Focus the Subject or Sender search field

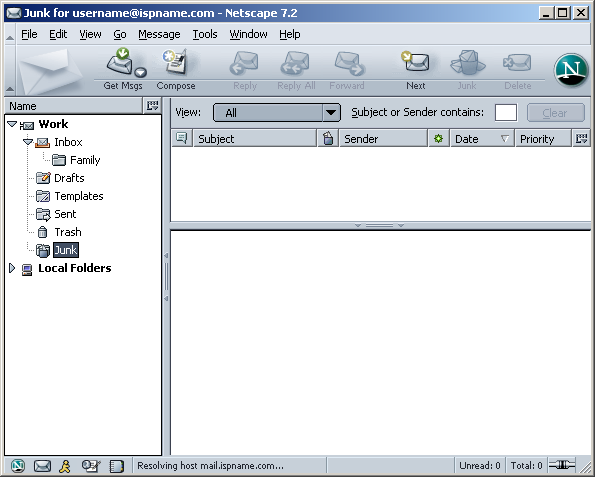click(506, 113)
